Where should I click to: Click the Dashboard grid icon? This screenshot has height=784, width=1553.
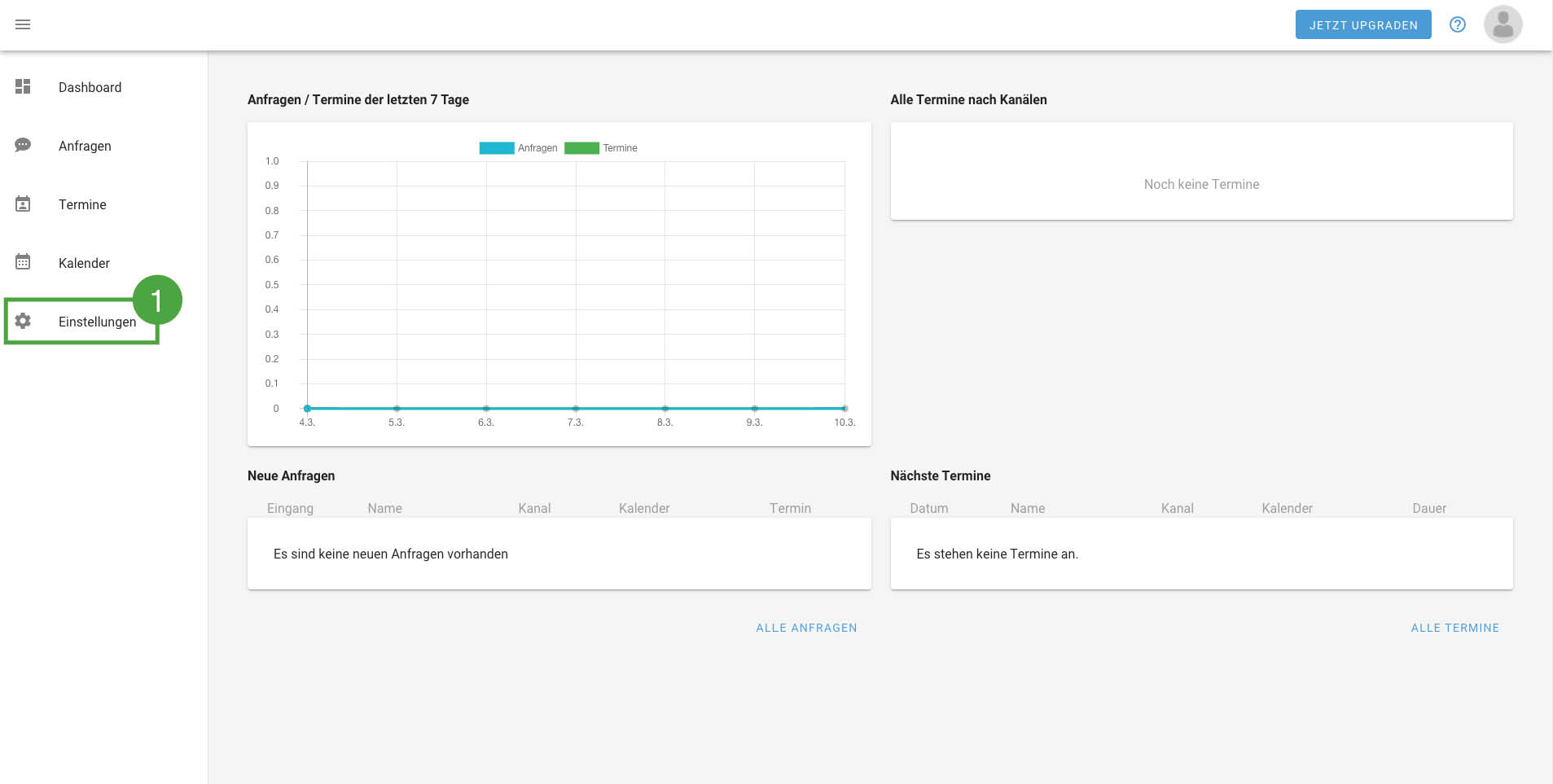(23, 86)
